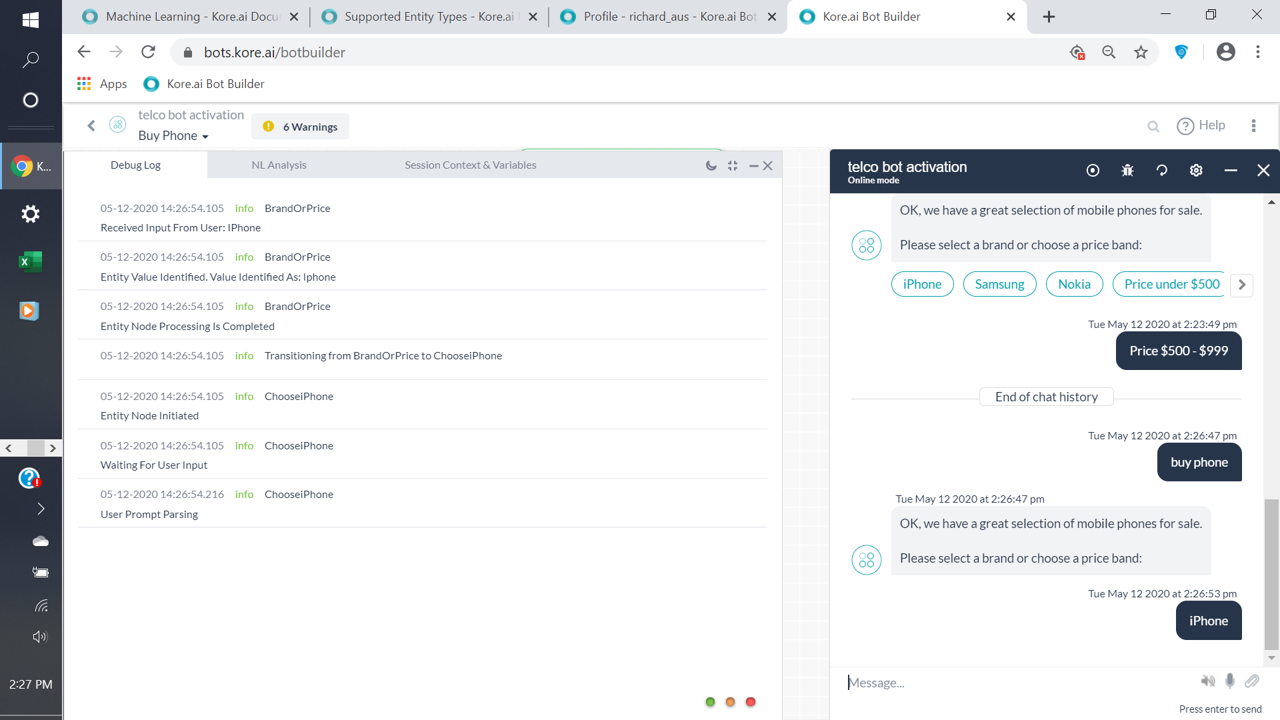
Task: Close the telco bot chat window
Action: [x=1263, y=171]
